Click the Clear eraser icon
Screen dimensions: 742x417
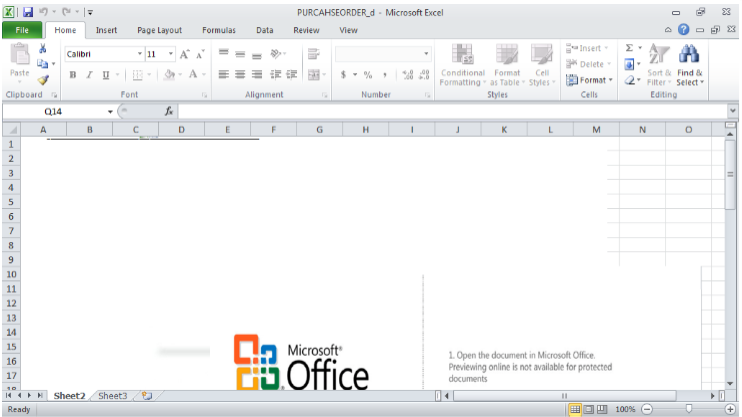point(629,80)
